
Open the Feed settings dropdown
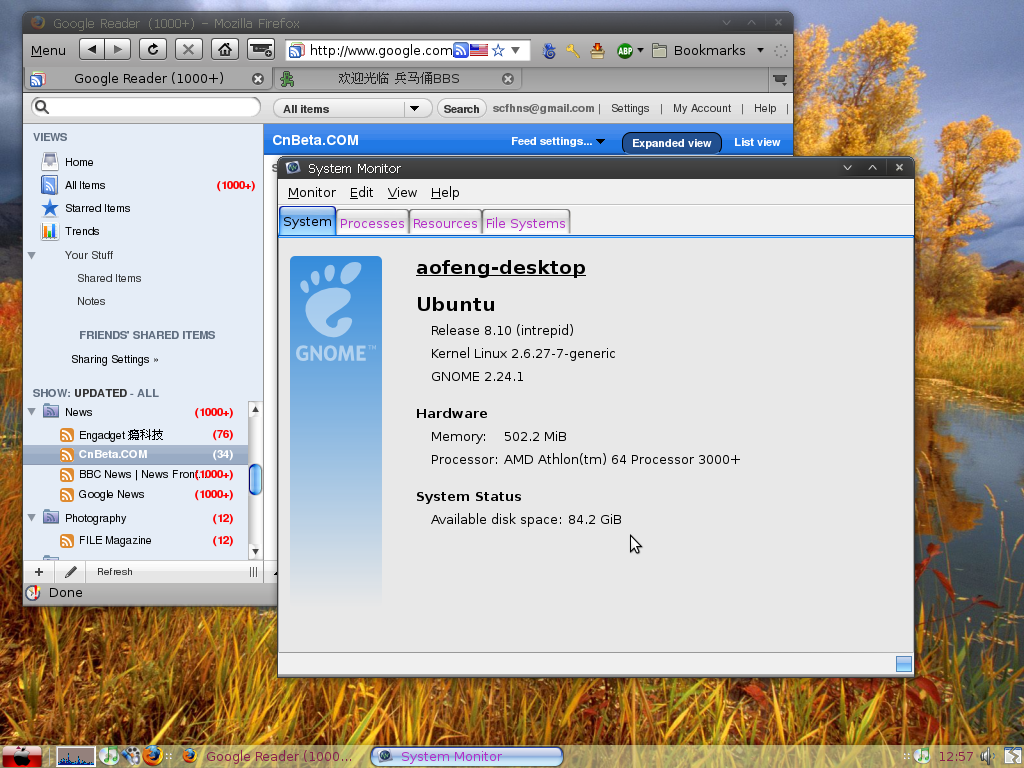click(x=558, y=141)
